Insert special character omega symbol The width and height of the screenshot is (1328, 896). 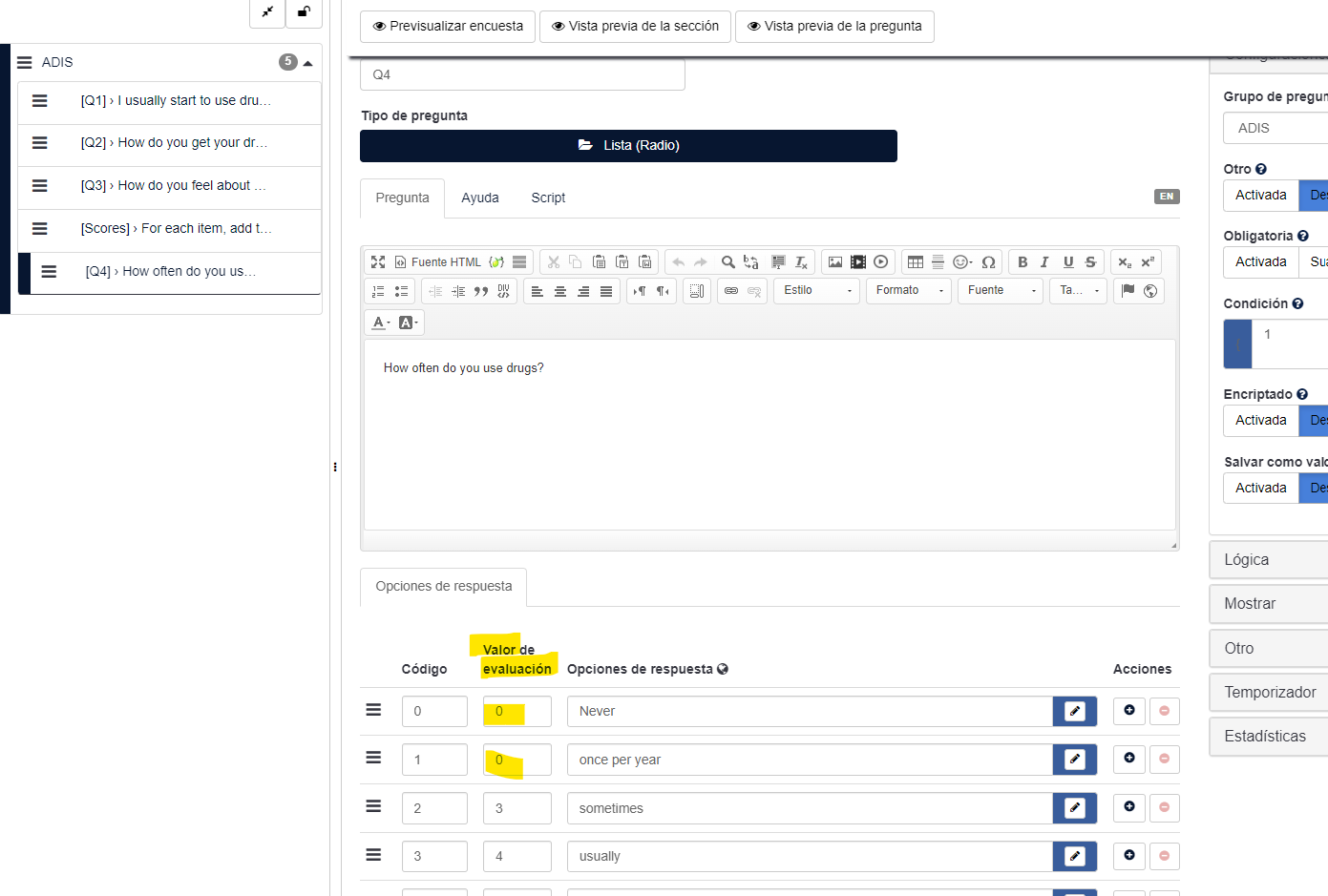click(x=988, y=262)
